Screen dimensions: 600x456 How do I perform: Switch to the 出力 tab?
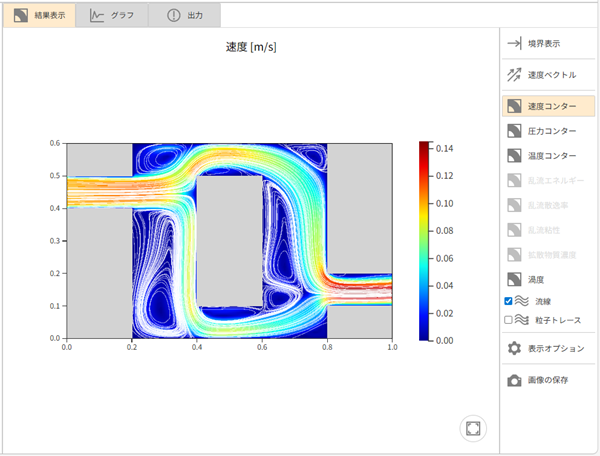tap(184, 15)
